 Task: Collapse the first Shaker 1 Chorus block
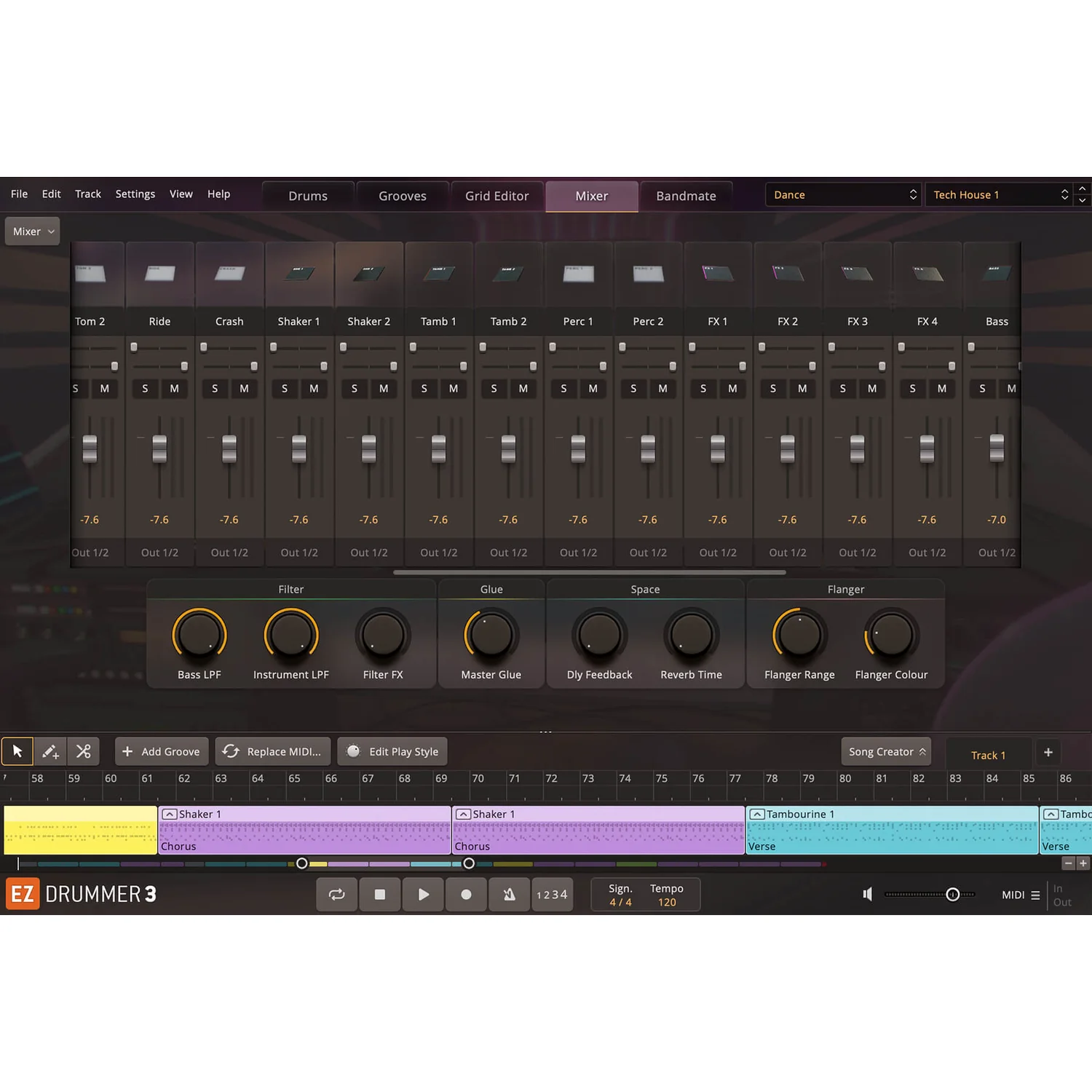pos(170,814)
